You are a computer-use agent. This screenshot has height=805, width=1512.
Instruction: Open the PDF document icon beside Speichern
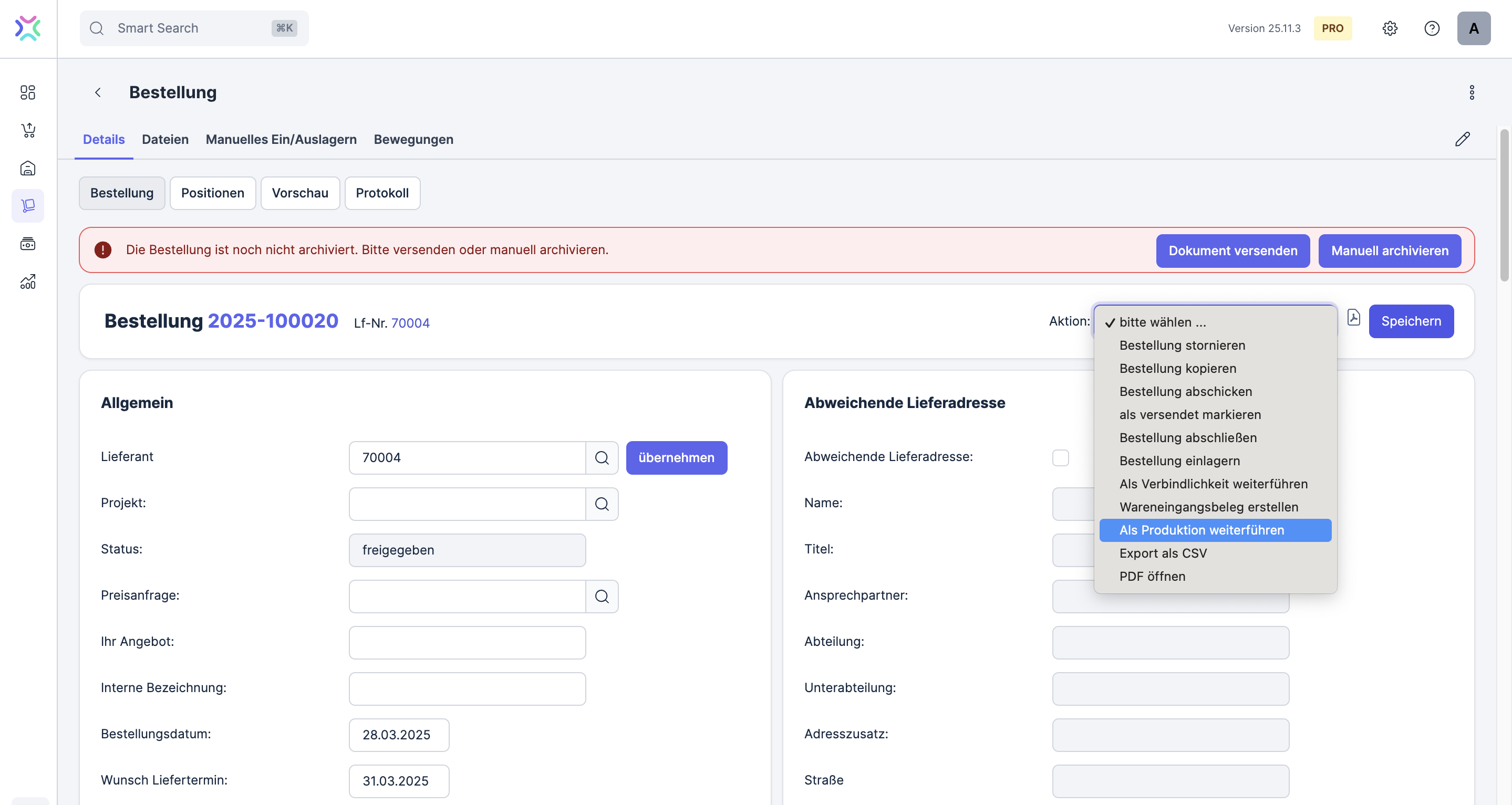point(1353,318)
